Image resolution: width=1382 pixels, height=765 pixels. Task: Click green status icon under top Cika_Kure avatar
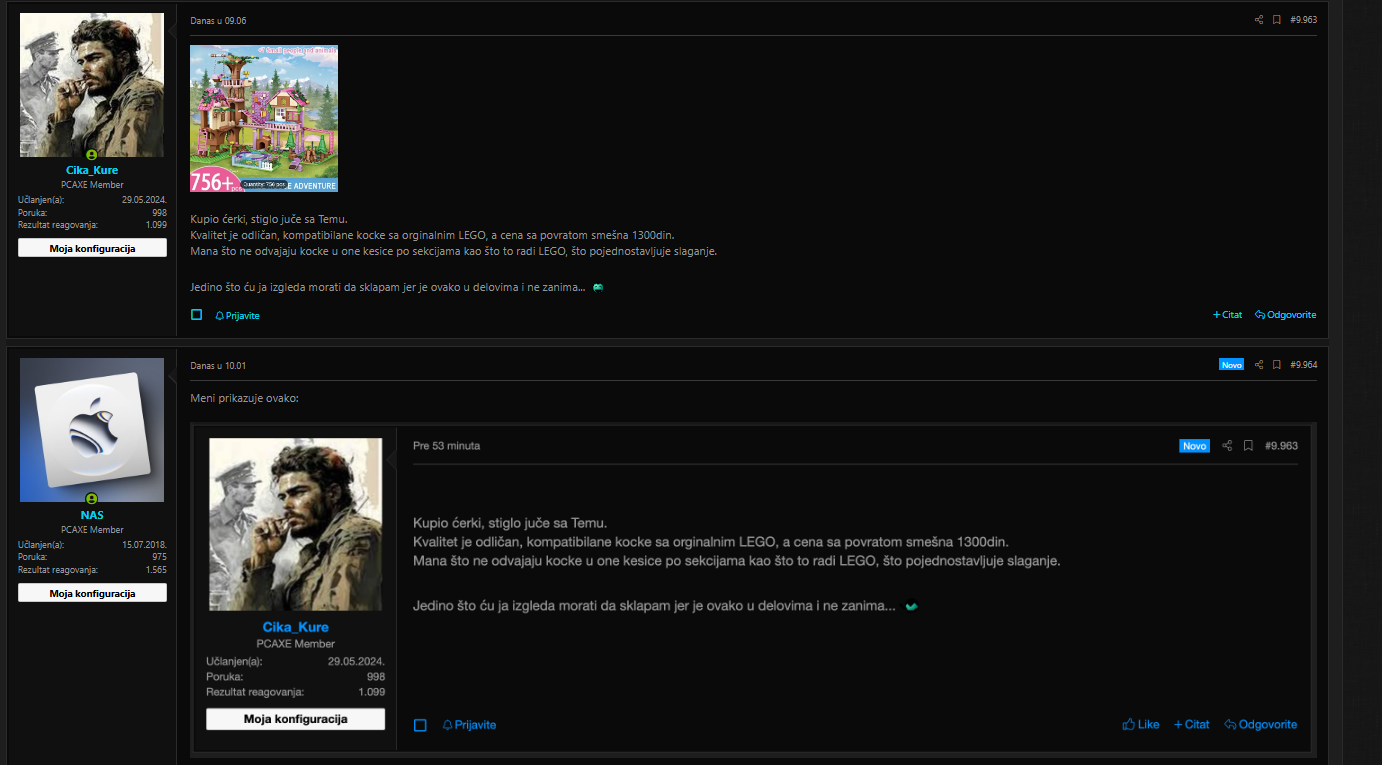coord(92,155)
